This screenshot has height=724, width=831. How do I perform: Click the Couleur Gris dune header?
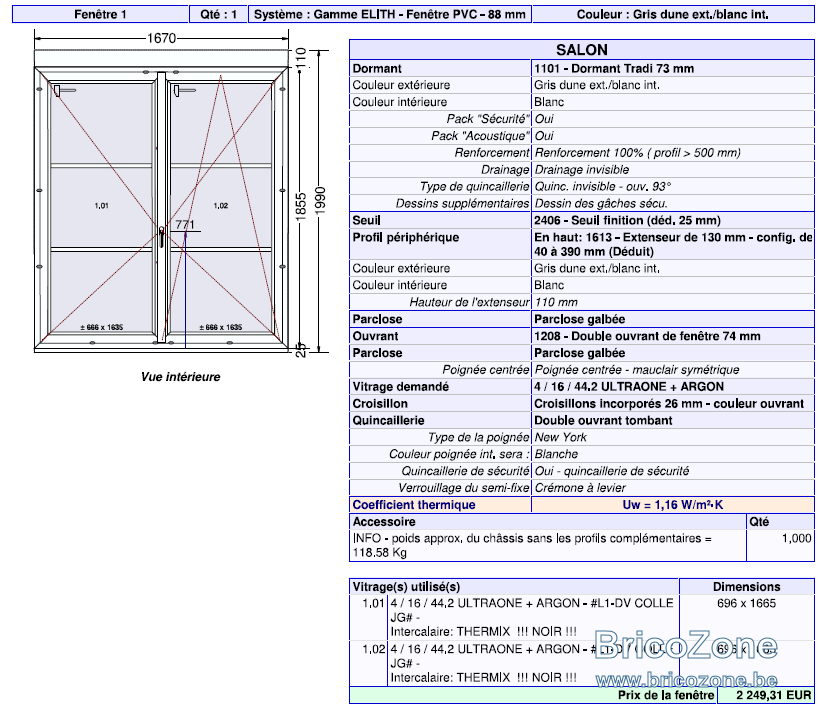click(673, 14)
